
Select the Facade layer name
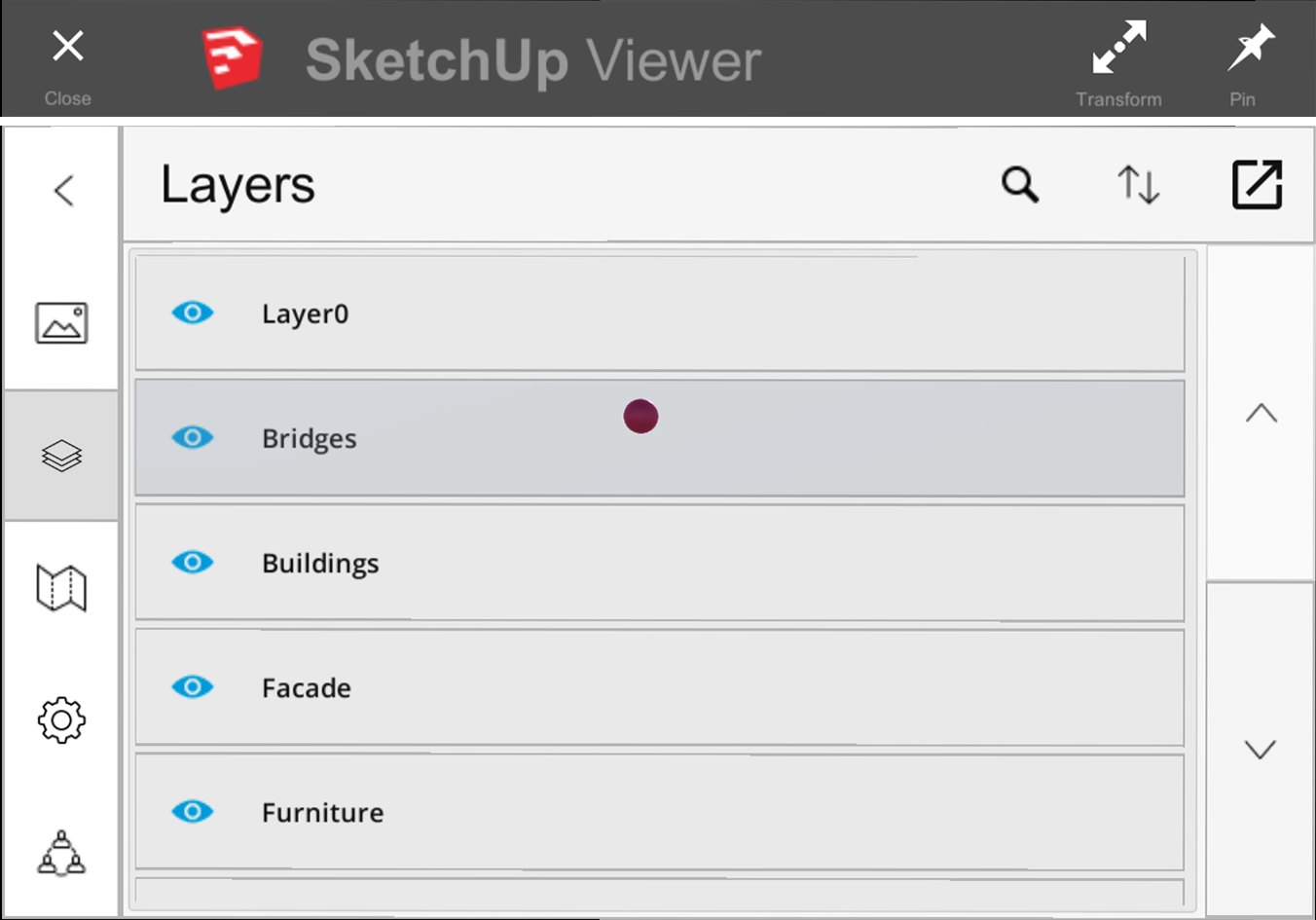click(x=306, y=687)
